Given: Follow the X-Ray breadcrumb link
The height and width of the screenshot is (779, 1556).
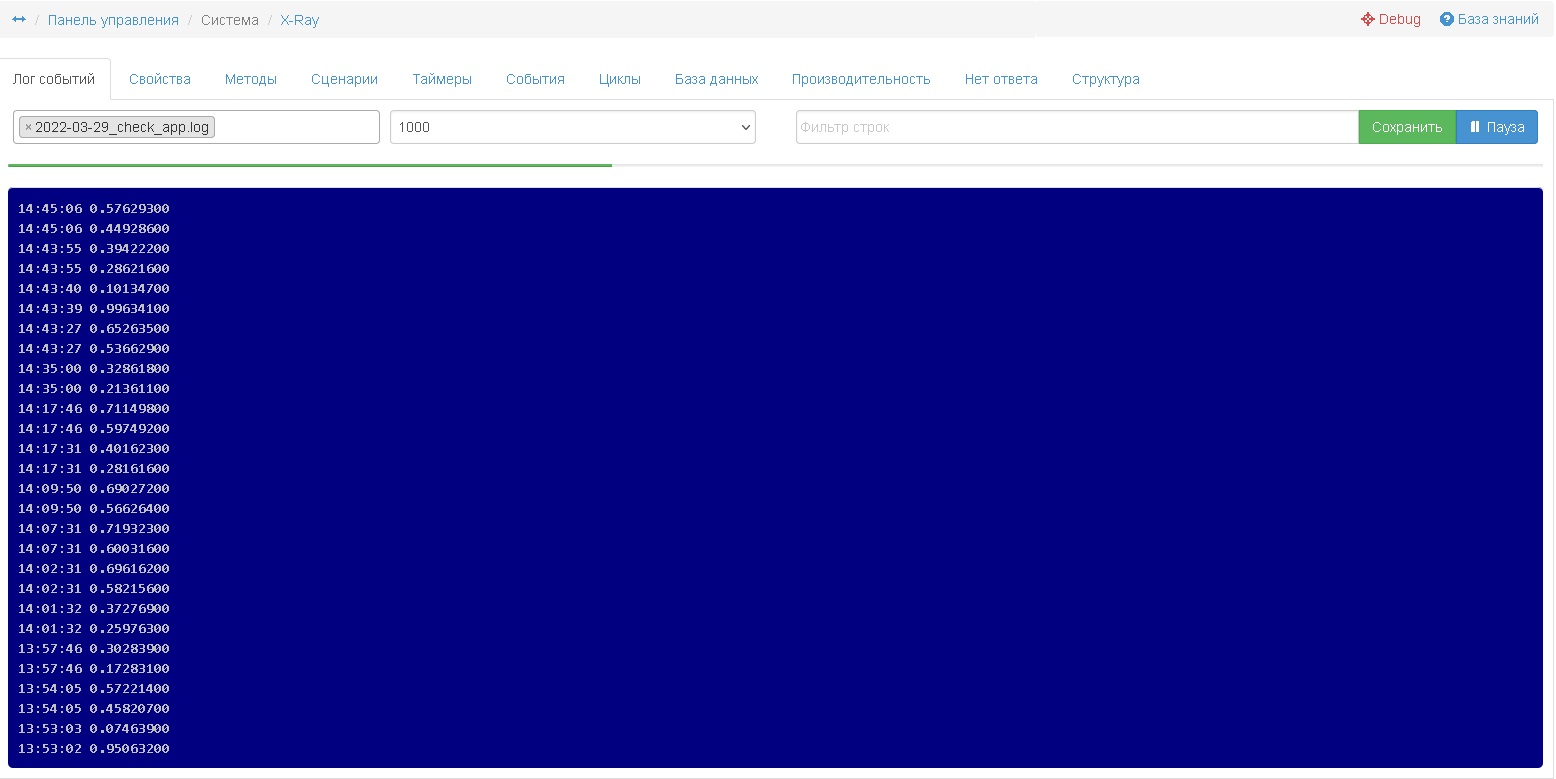Looking at the screenshot, I should [300, 20].
